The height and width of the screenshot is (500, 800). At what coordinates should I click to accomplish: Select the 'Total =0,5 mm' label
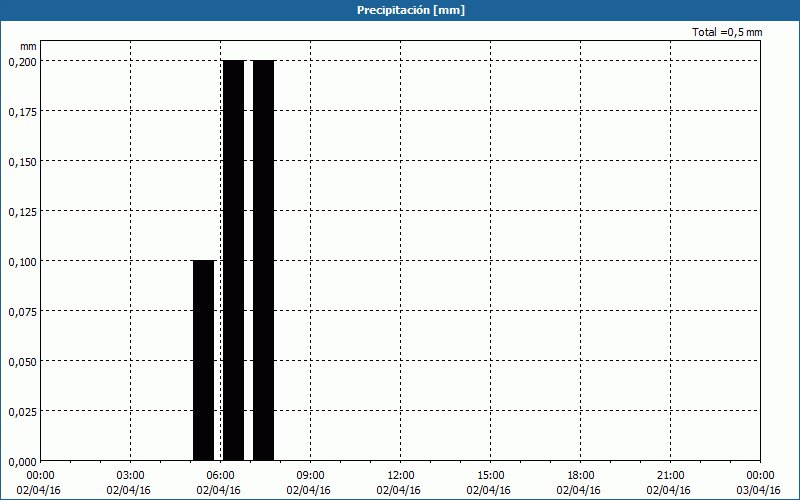tap(727, 32)
